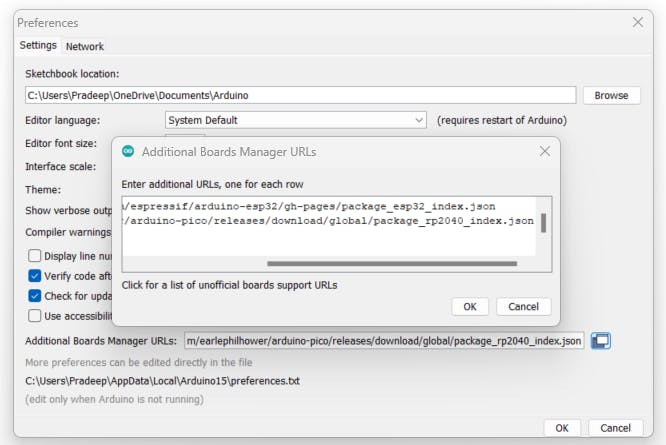Image resolution: width=666 pixels, height=445 pixels.
Task: Open unofficial boards support URLs list link
Action: click(229, 285)
